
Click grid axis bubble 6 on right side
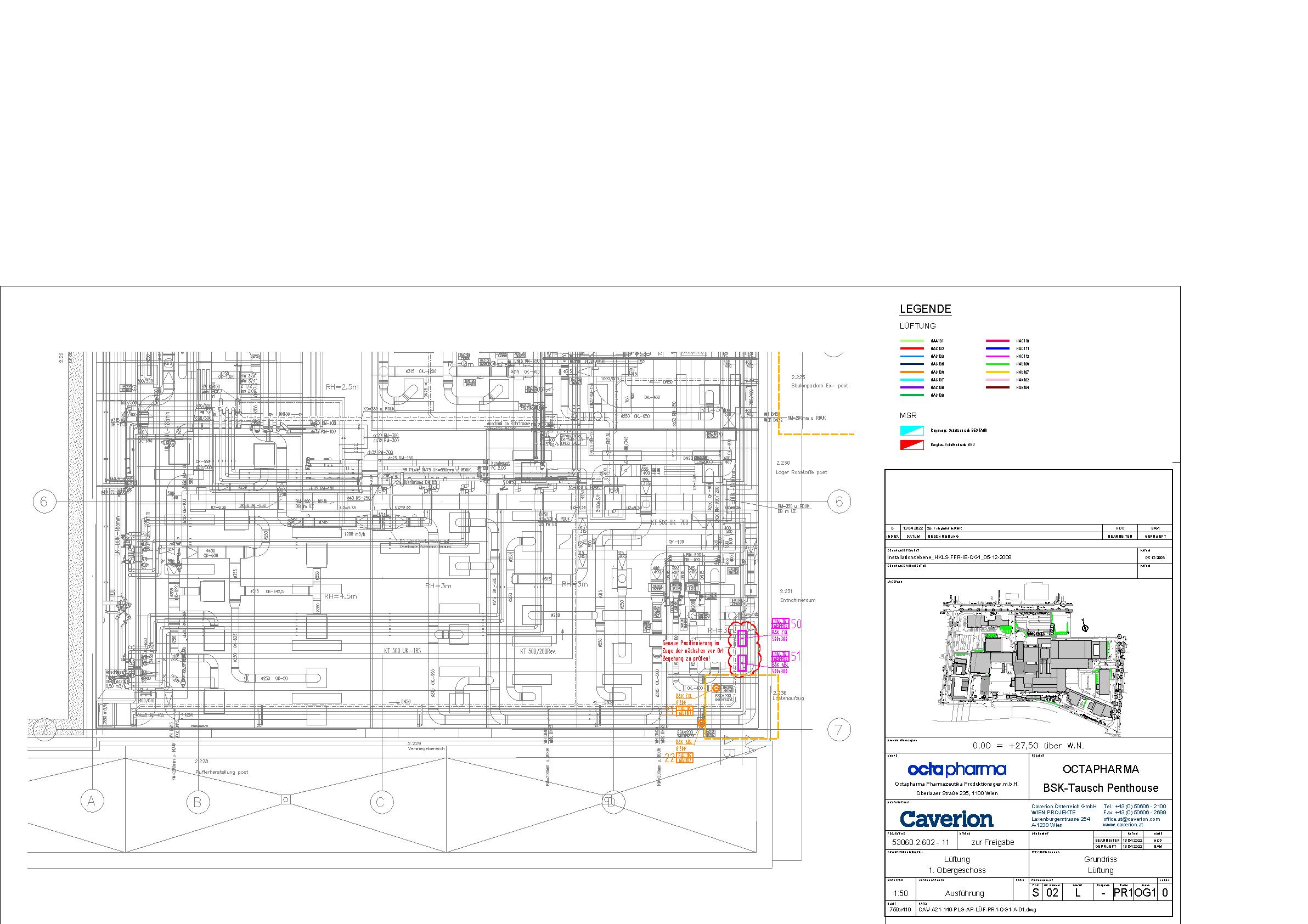[838, 502]
